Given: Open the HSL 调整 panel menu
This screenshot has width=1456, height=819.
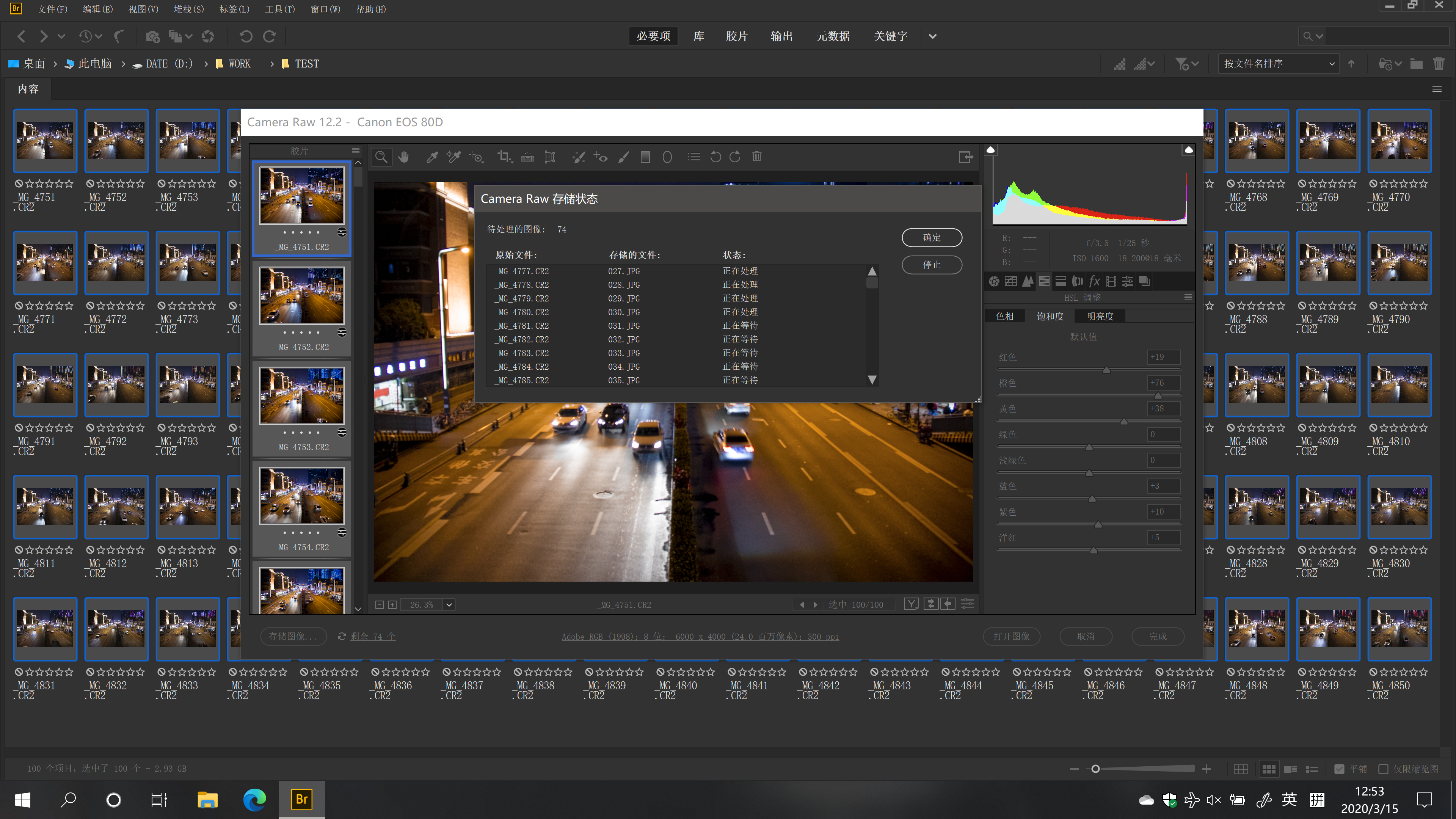Looking at the screenshot, I should 1188,297.
